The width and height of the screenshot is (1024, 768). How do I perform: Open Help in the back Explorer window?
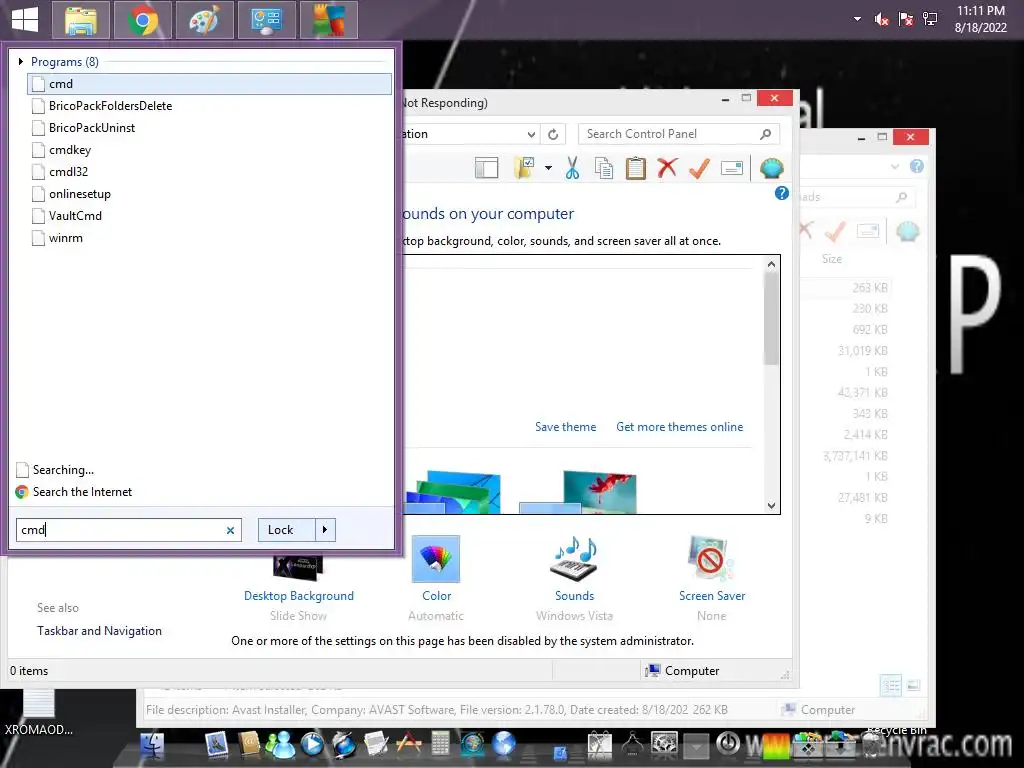click(x=917, y=167)
